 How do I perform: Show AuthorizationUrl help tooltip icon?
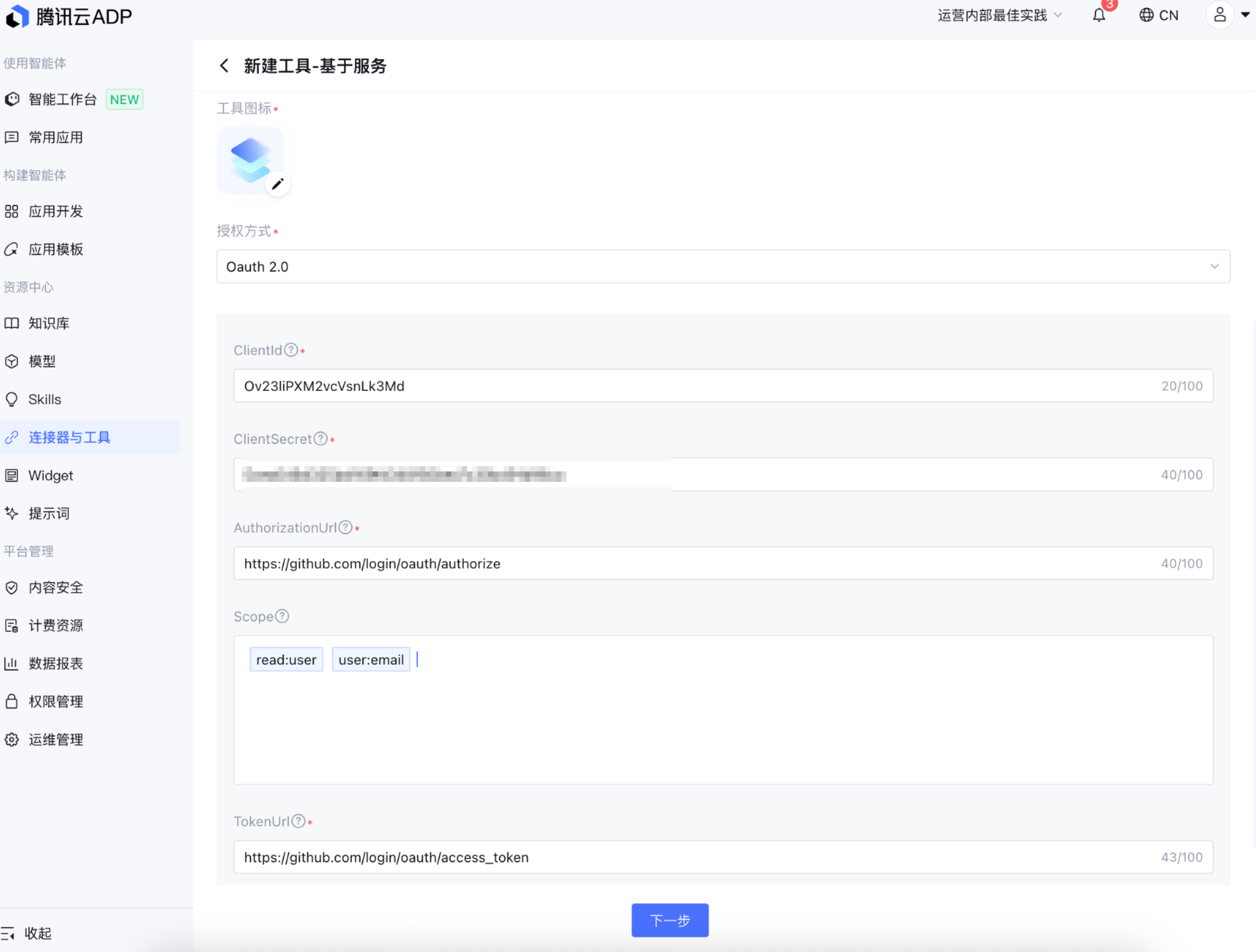click(346, 528)
